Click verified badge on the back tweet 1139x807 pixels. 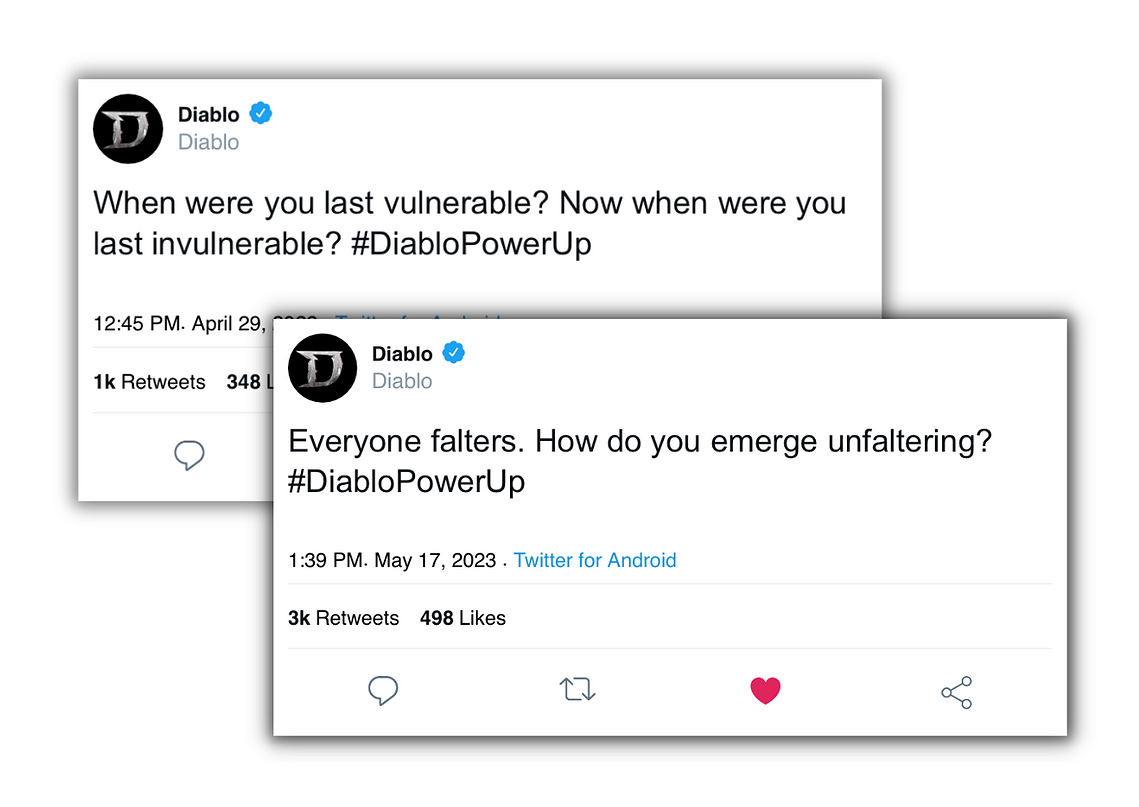[x=261, y=113]
